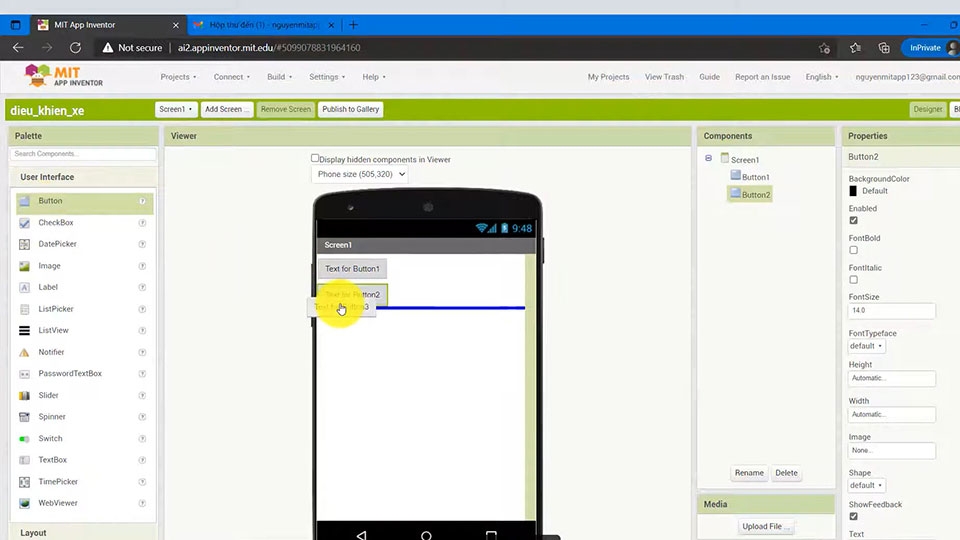960x540 pixels.
Task: Toggle Display hidden components in Viewer
Action: coord(315,158)
